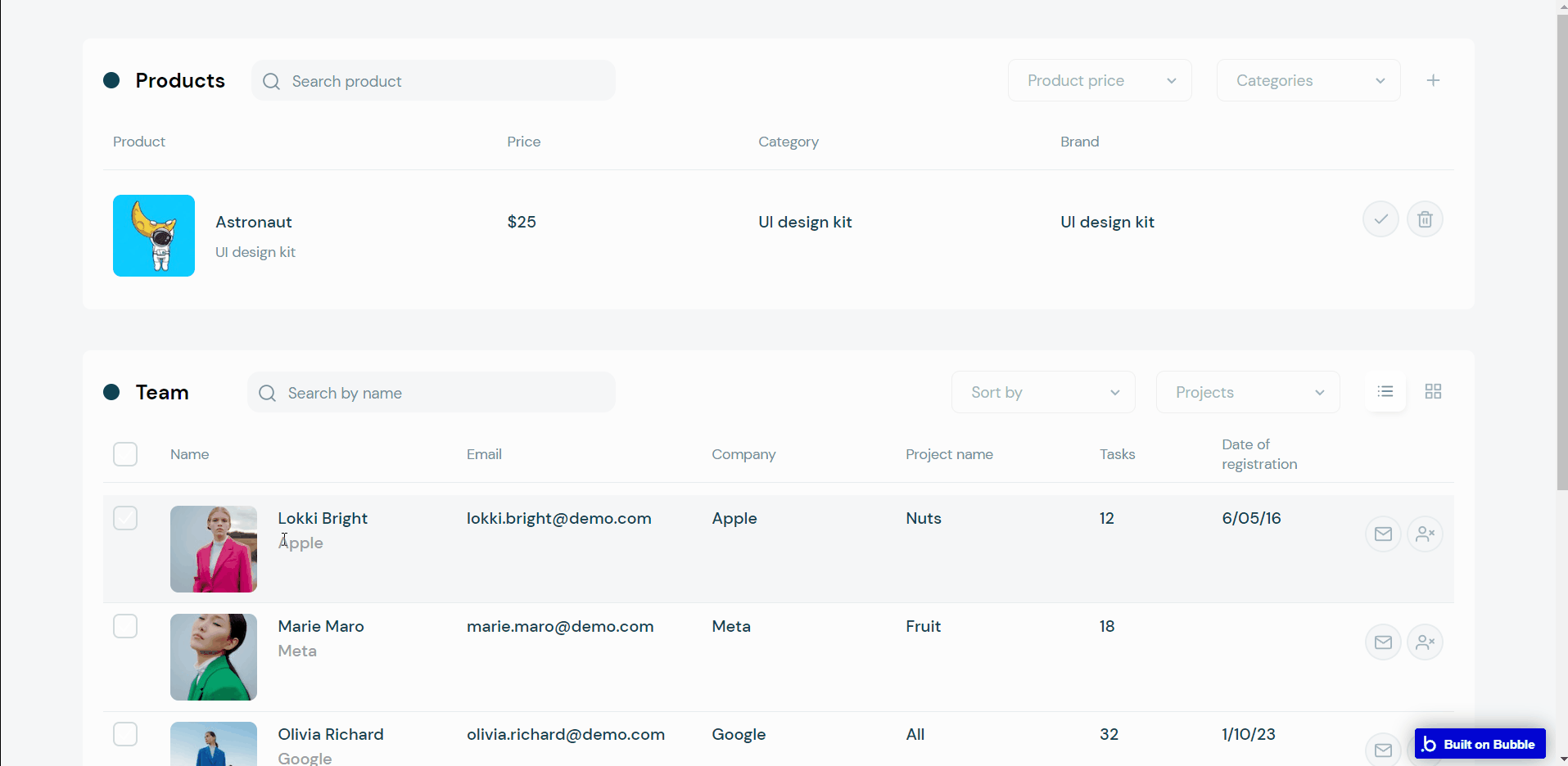1568x766 pixels.
Task: Click the magnifier icon in product search
Action: click(x=271, y=81)
